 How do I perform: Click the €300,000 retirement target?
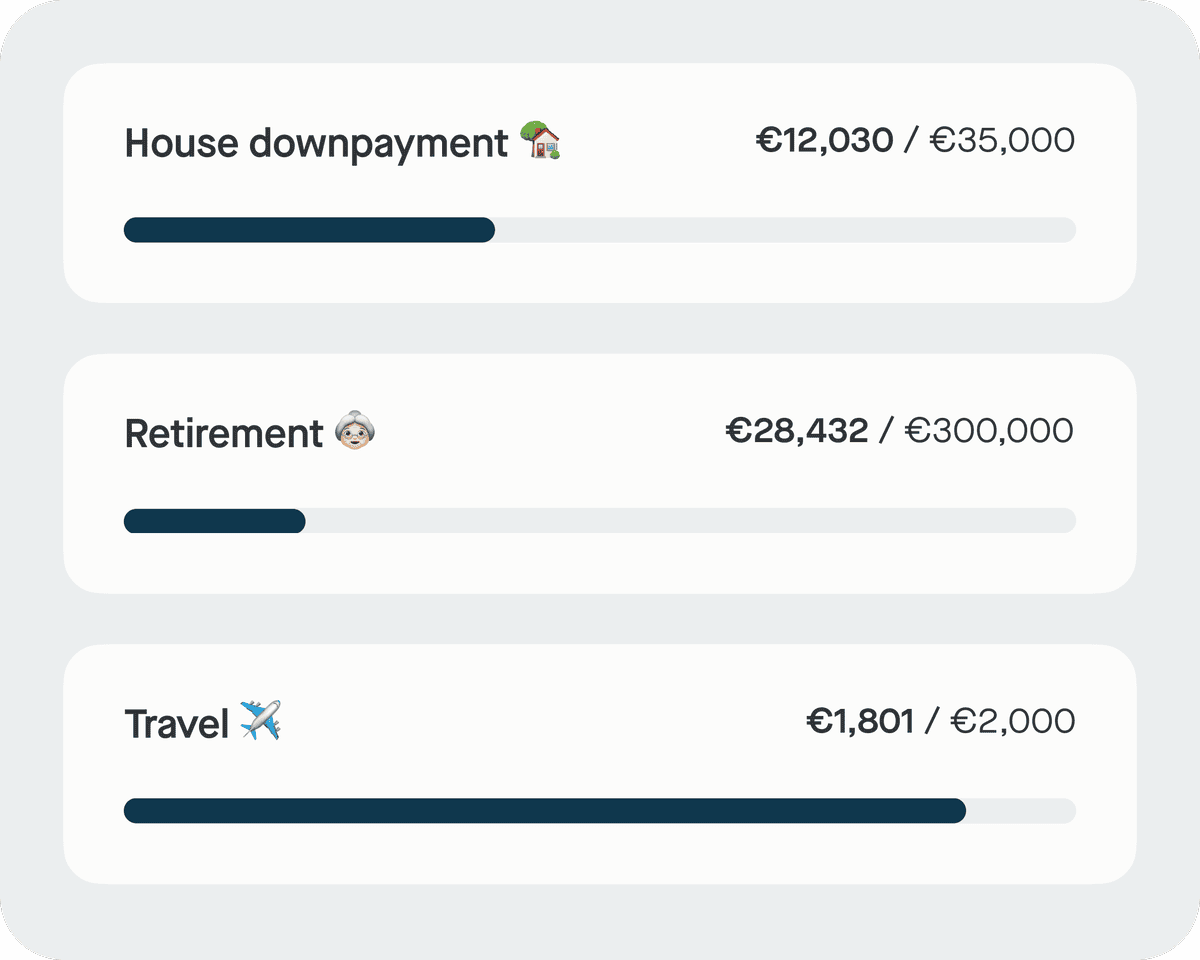(x=989, y=431)
